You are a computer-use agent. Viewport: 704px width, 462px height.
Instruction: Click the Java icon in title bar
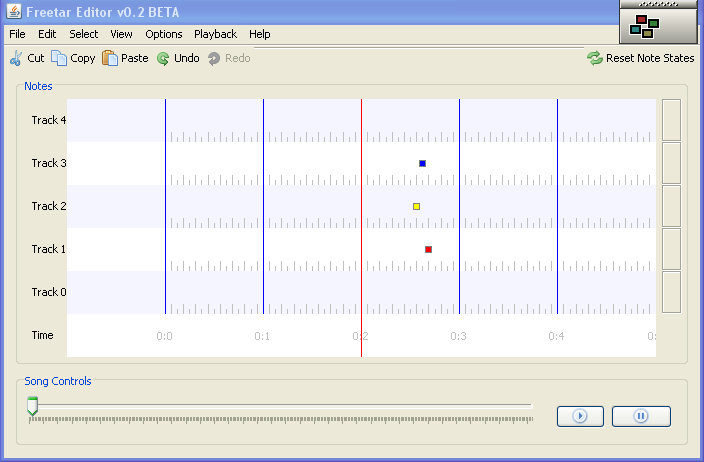pyautogui.click(x=14, y=11)
